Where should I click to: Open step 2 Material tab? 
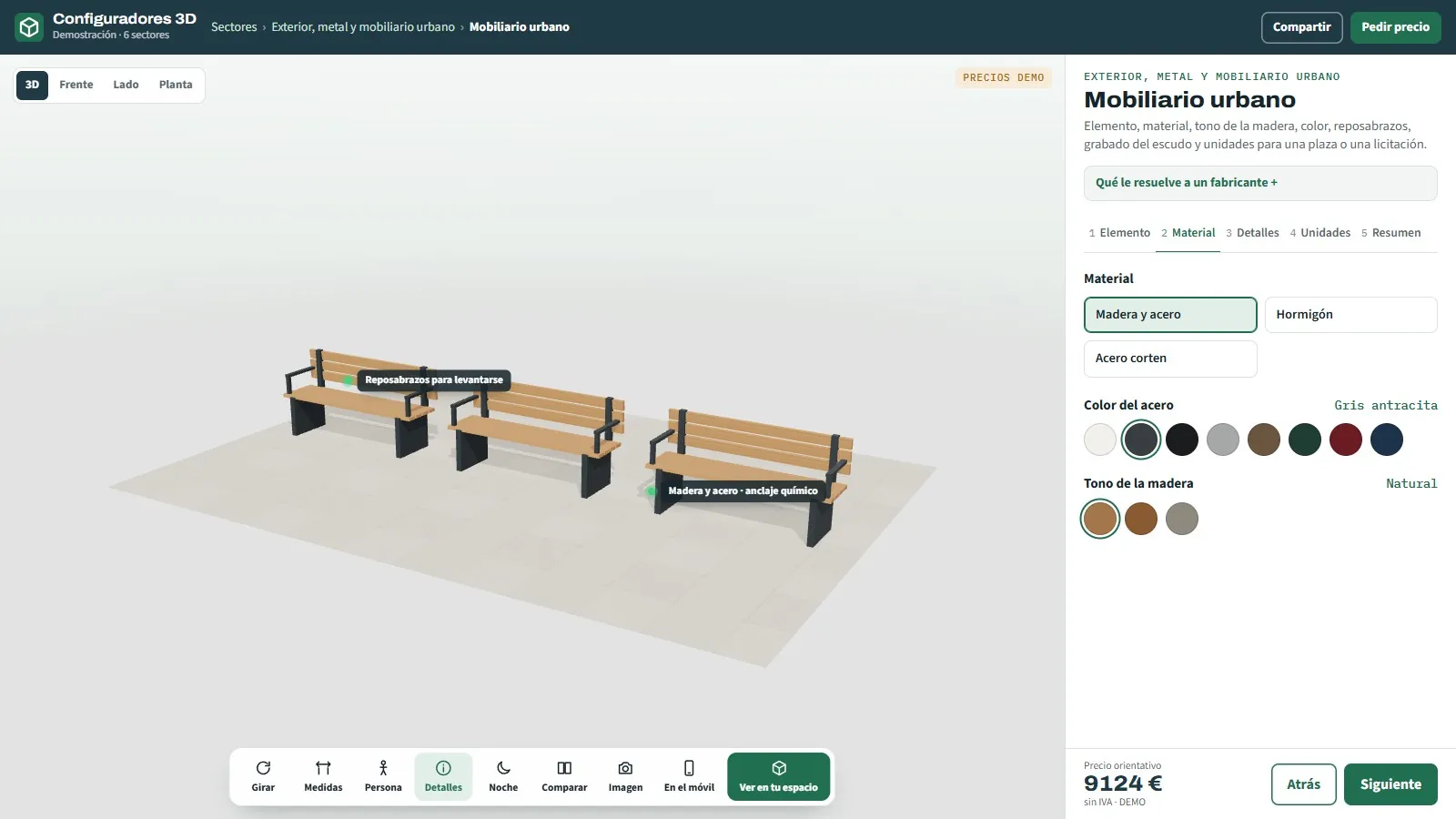[1188, 233]
